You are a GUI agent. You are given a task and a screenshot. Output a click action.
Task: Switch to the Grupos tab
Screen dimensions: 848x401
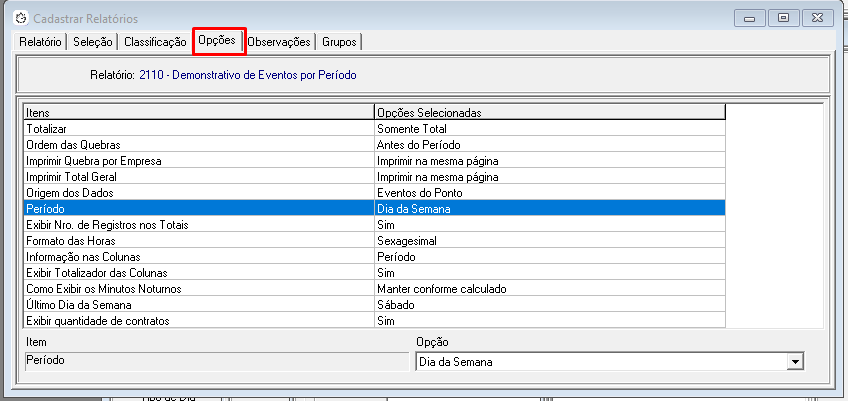[339, 42]
